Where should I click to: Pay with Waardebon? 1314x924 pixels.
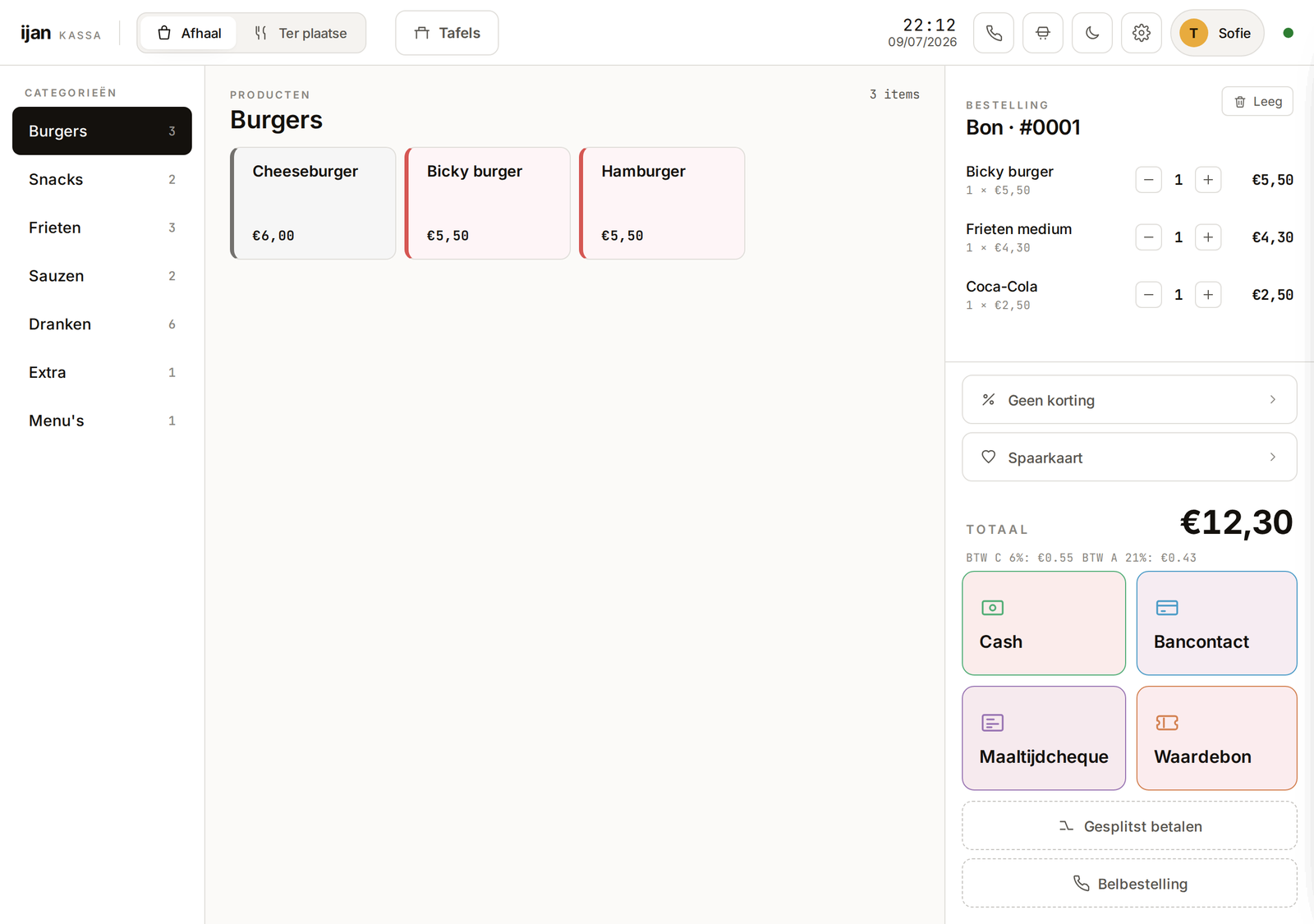pos(1216,738)
